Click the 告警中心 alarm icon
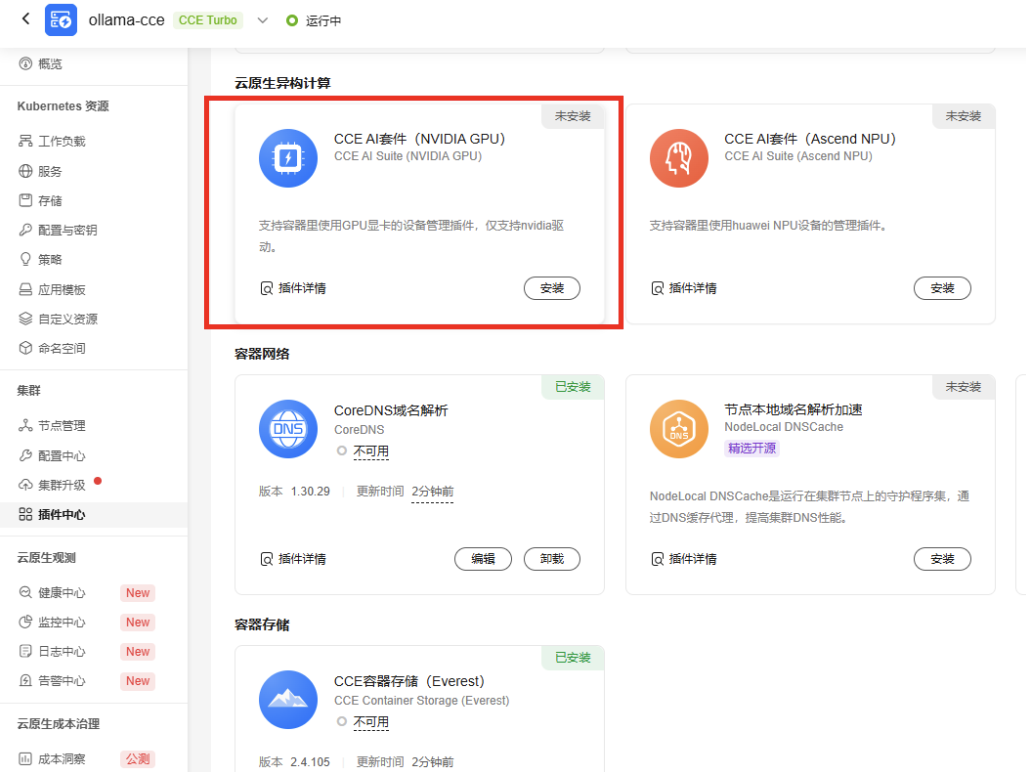Viewport: 1026px width, 772px height. pyautogui.click(x=26, y=680)
